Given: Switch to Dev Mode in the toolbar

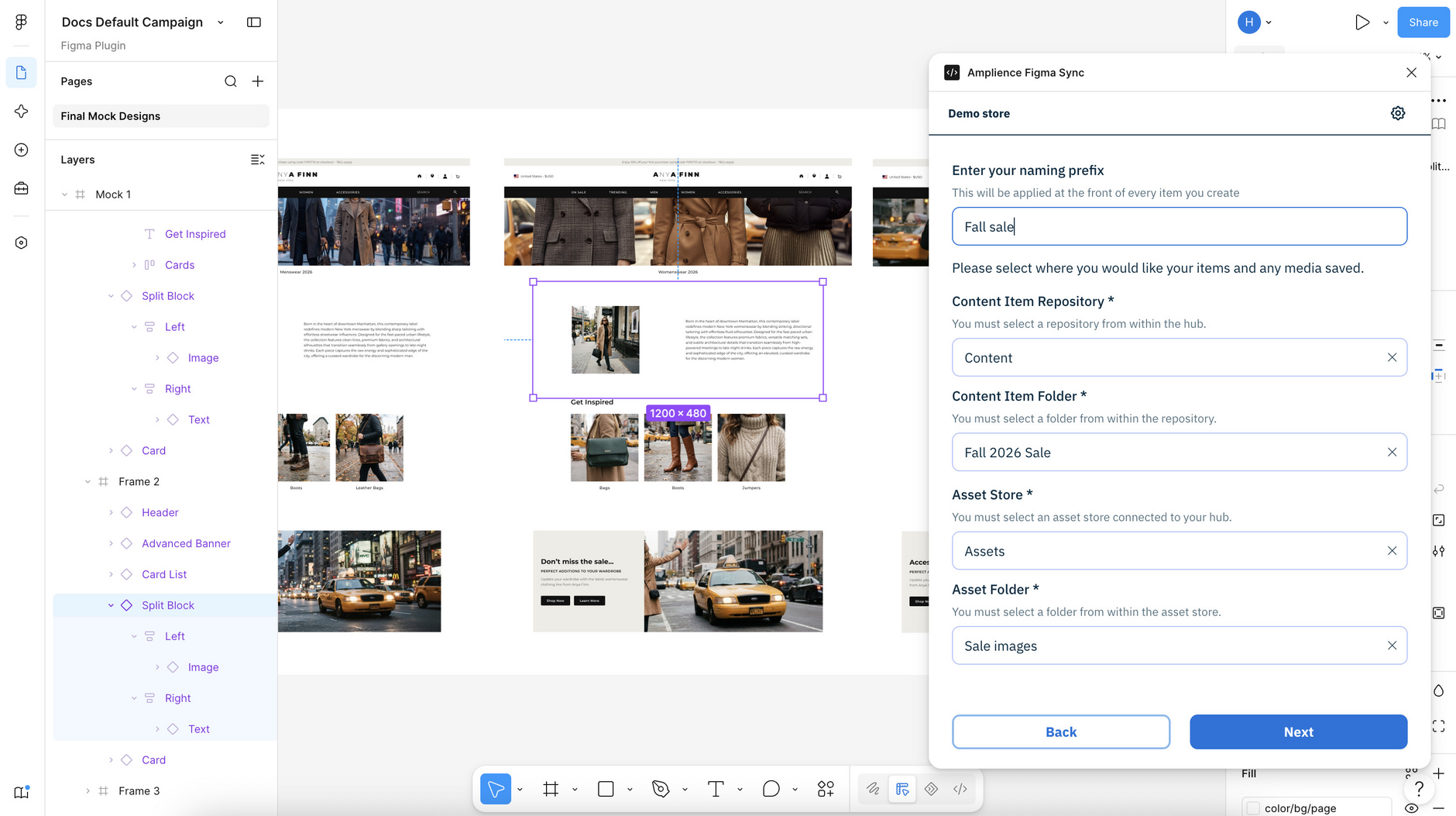Looking at the screenshot, I should pyautogui.click(x=960, y=789).
